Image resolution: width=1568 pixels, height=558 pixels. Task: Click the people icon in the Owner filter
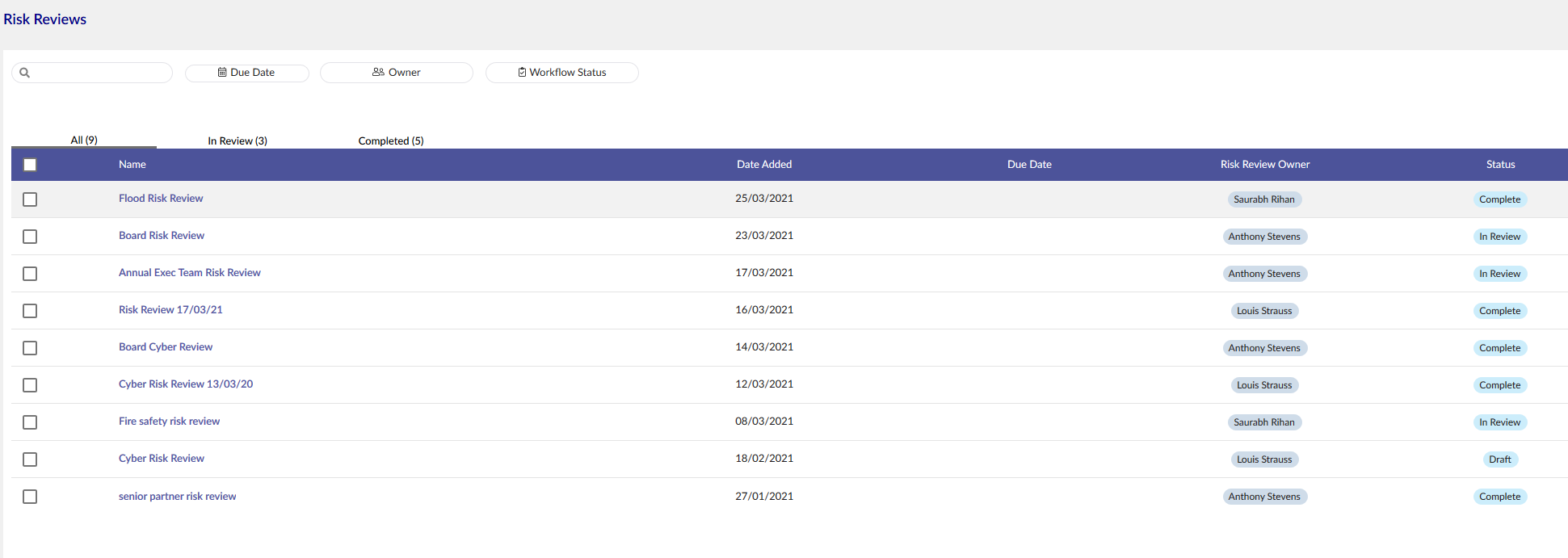(378, 72)
